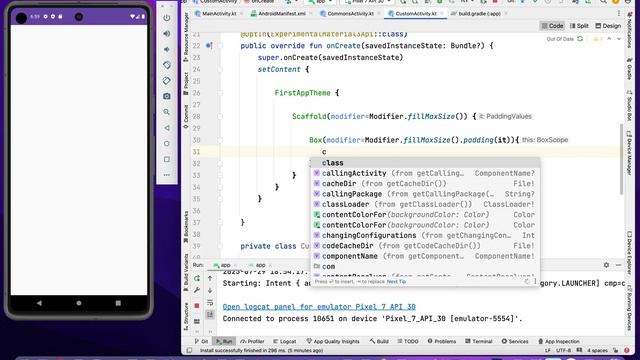Toggle tool window bars icon in status bar

(189, 350)
